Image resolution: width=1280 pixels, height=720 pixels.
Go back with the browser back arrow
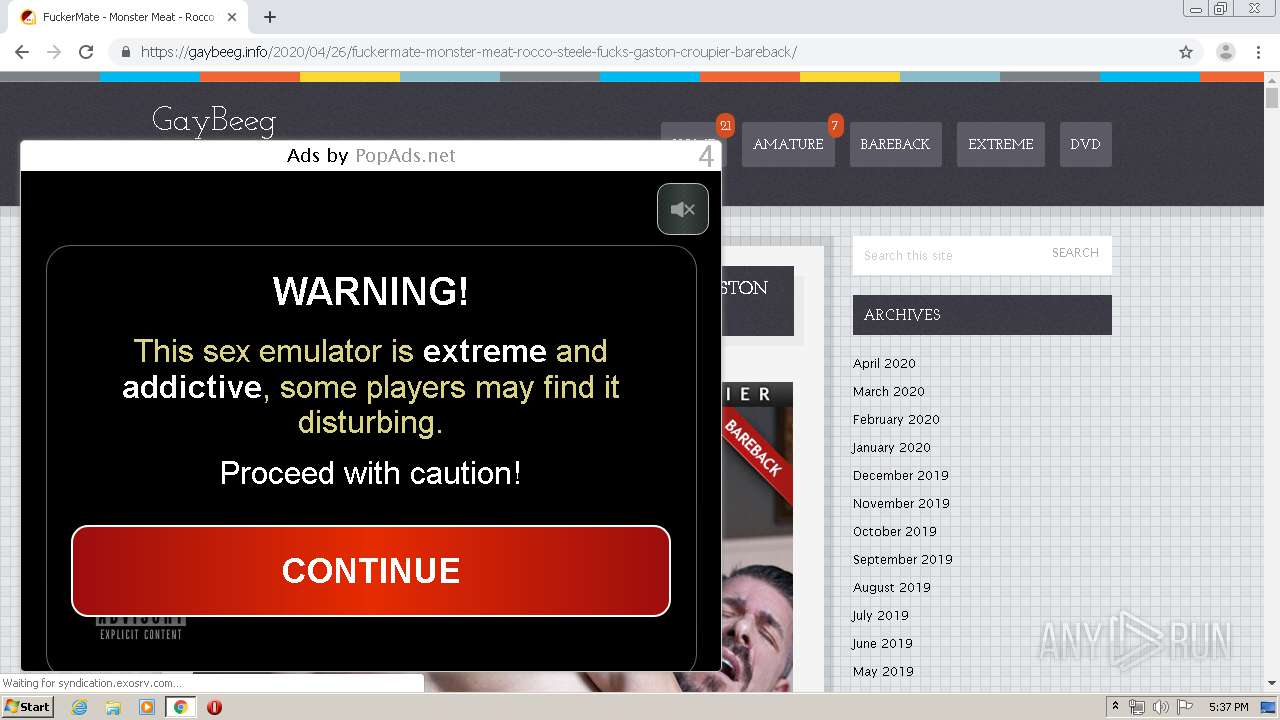pyautogui.click(x=22, y=52)
